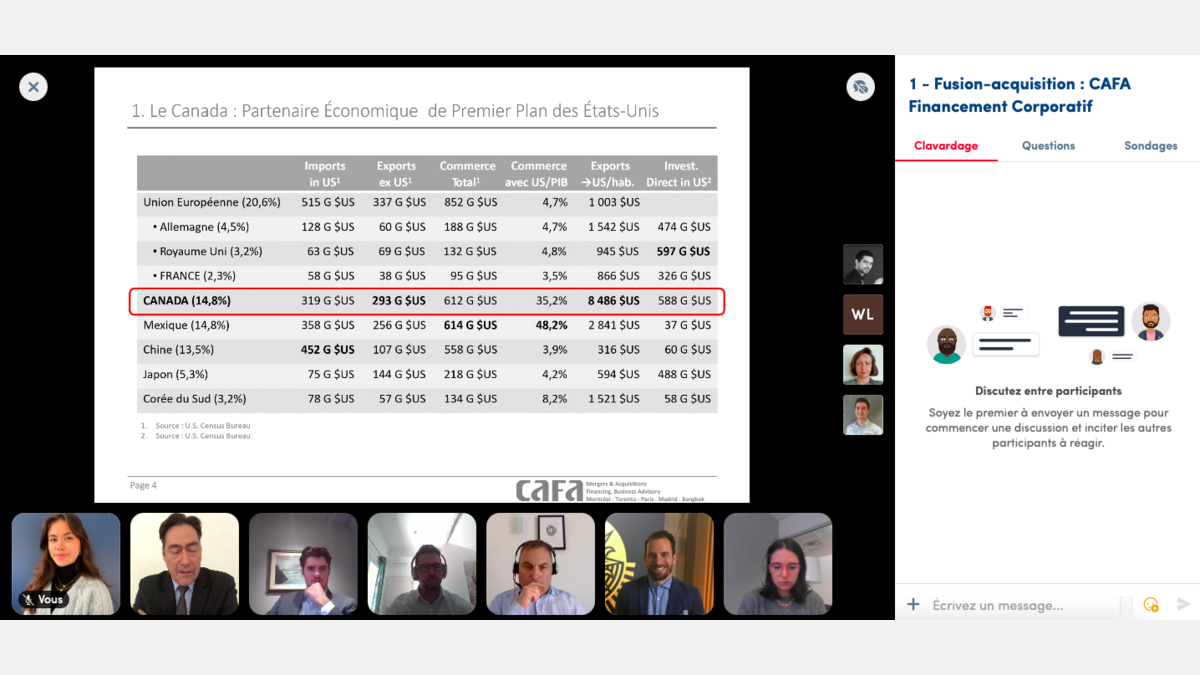Select the woman's avatar below WL
This screenshot has width=1200, height=675.
click(x=862, y=365)
